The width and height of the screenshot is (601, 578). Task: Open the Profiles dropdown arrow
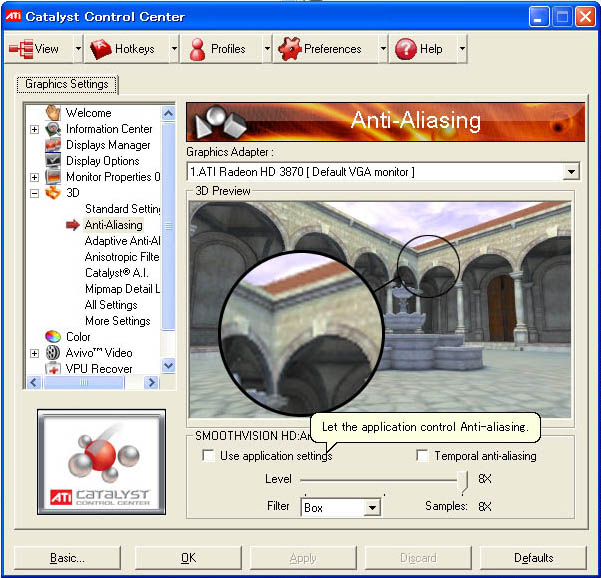coord(267,49)
